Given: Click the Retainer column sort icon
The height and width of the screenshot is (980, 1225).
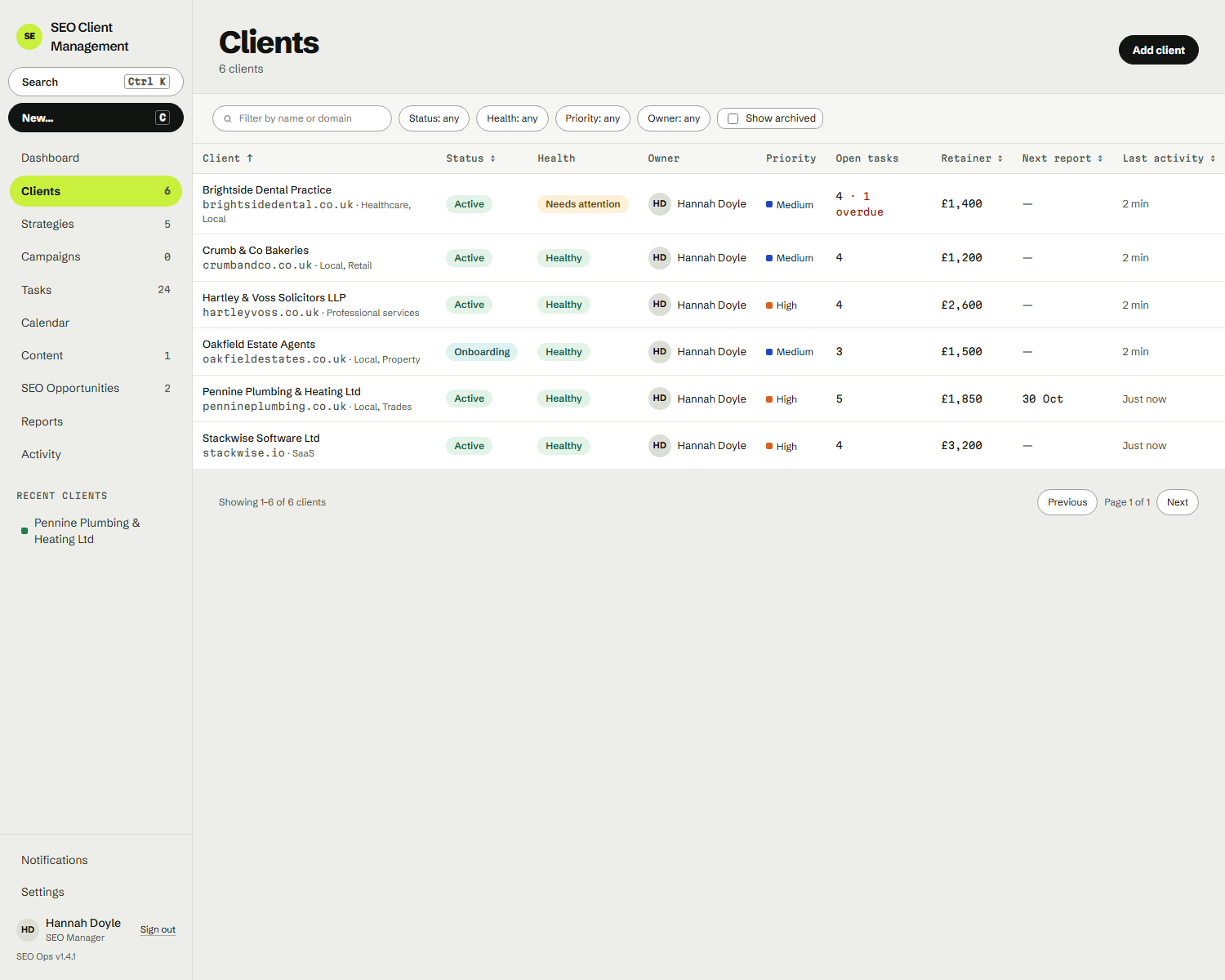Looking at the screenshot, I should pos(1000,158).
